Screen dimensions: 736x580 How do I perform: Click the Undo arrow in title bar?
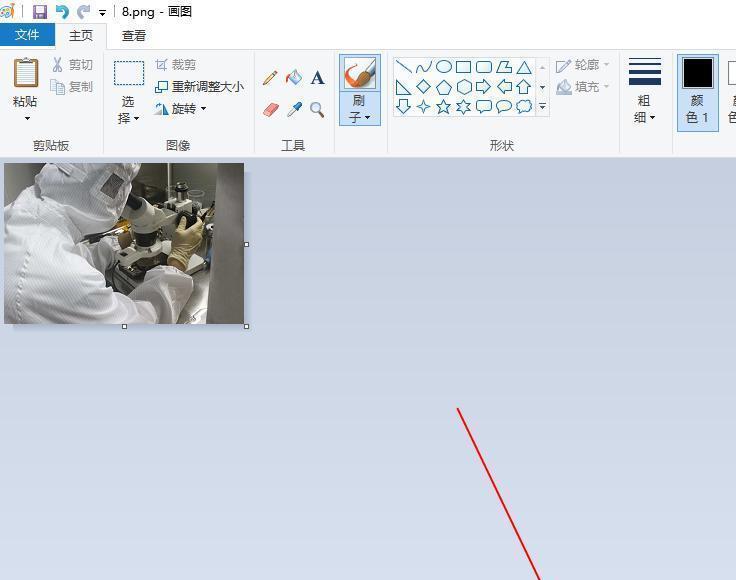(62, 12)
